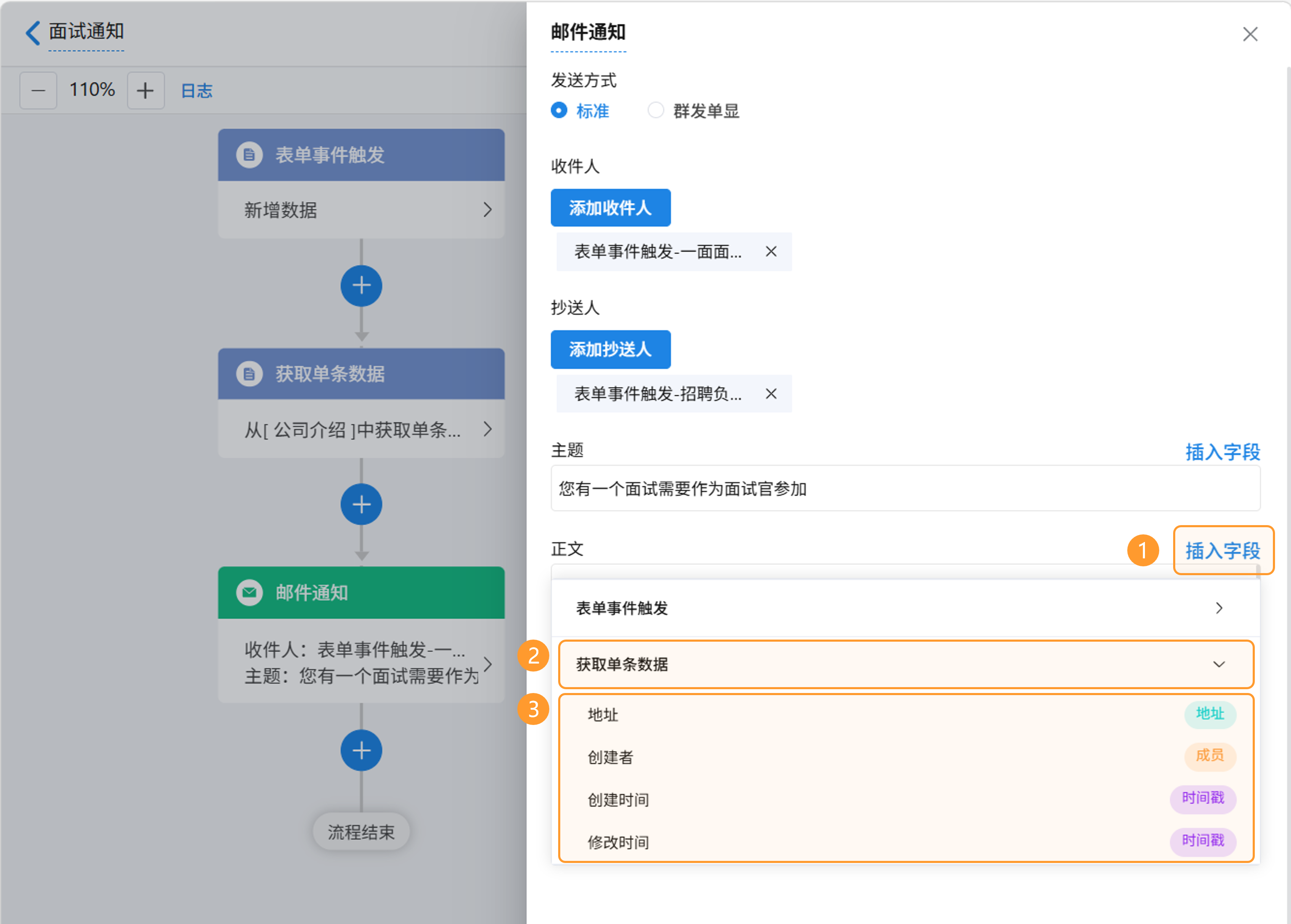Screen dimensions: 1291x924
Task: Select the 标准 send mode
Action: click(559, 110)
